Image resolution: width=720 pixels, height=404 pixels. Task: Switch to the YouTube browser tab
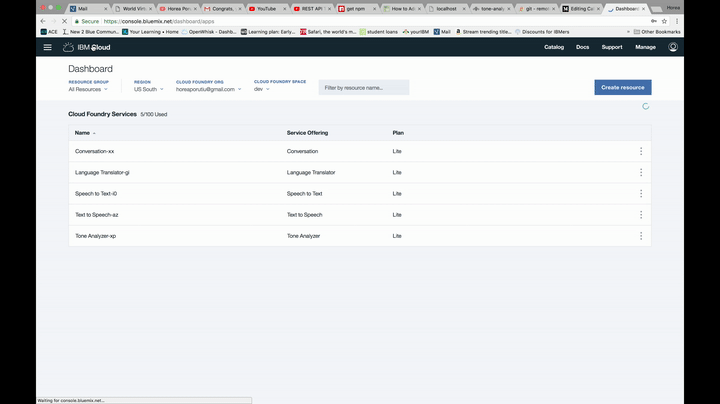[266, 9]
